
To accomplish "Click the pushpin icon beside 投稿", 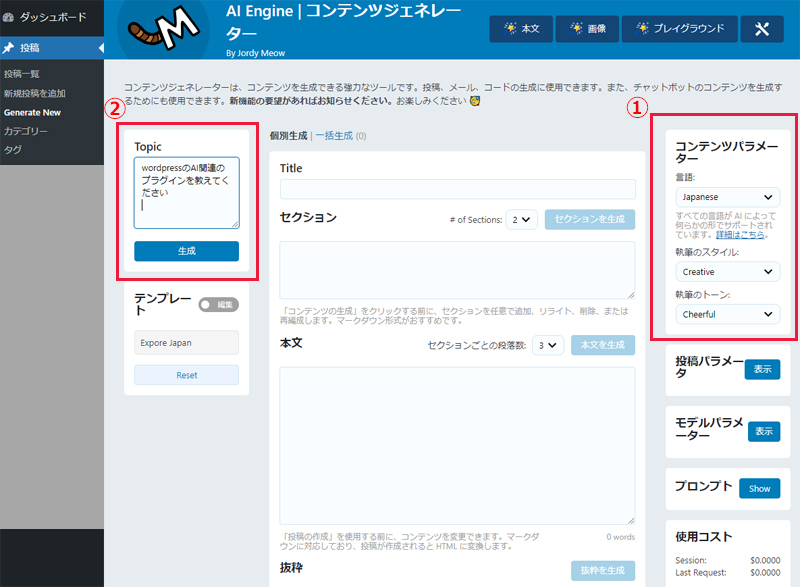I will (8, 48).
